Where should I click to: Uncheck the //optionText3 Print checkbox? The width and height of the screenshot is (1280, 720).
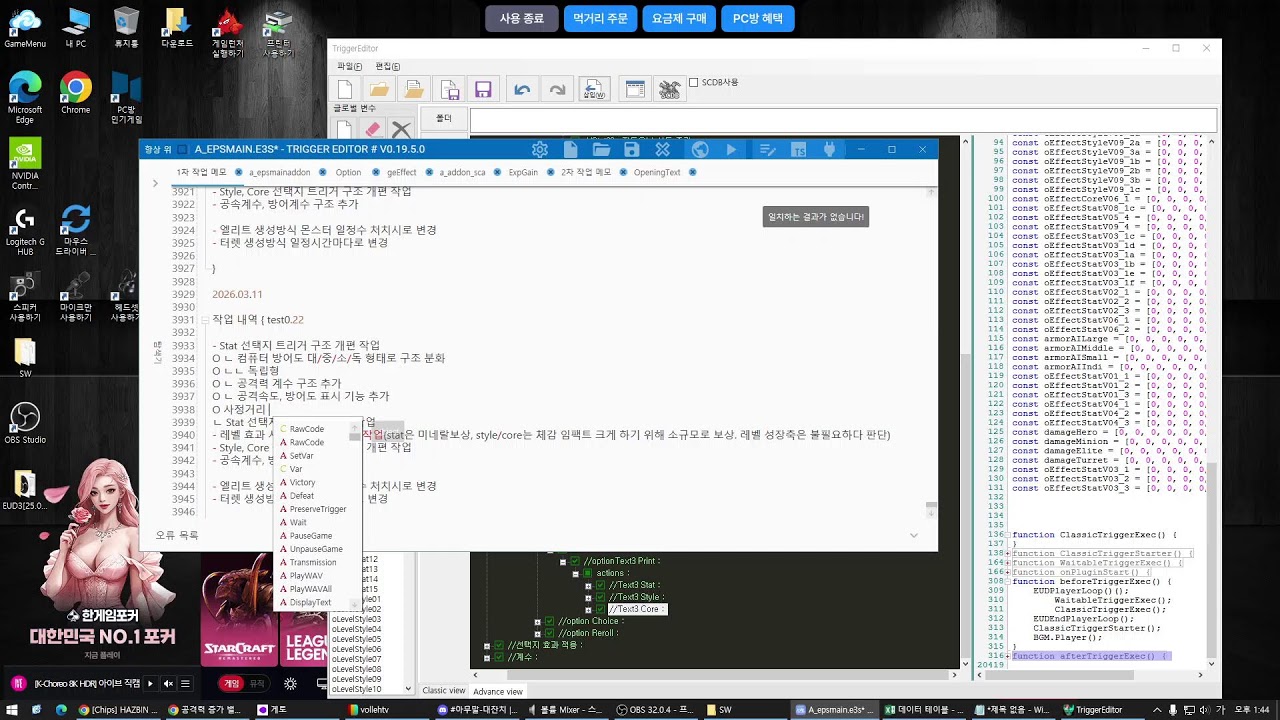(575, 562)
